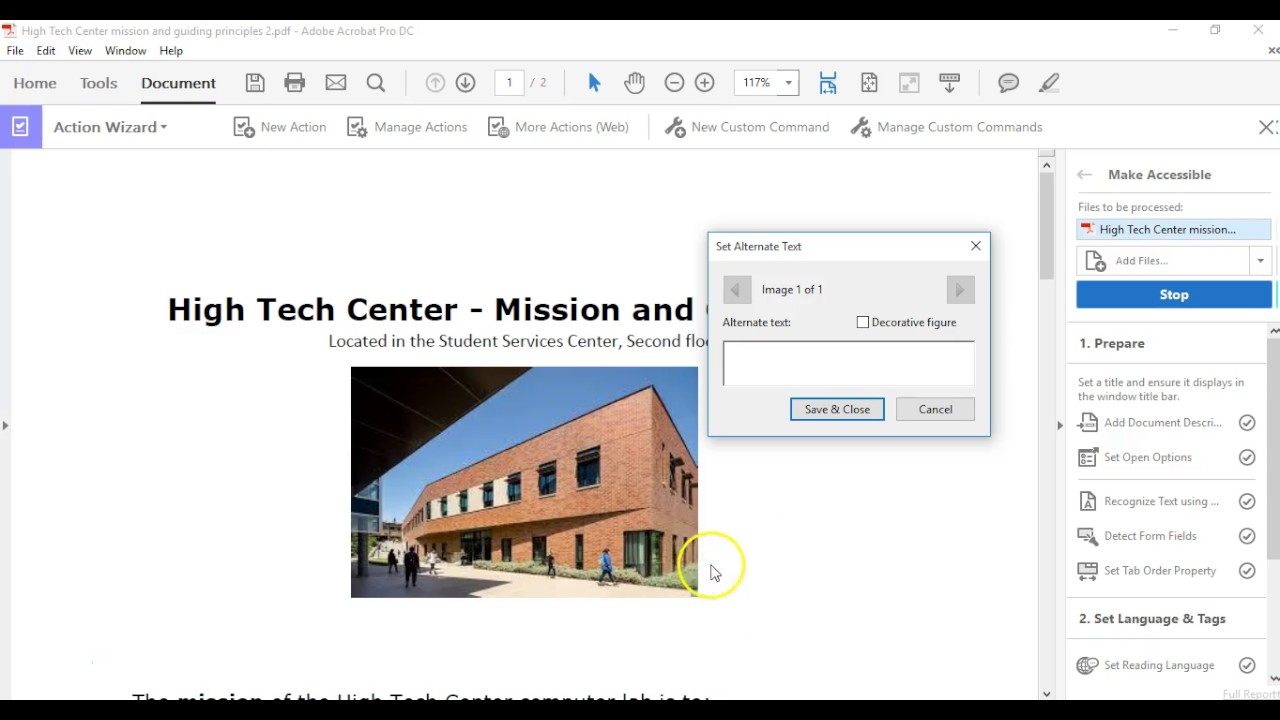Click Cancel in Set Alternate Text dialog
The width and height of the screenshot is (1280, 720).
(936, 409)
